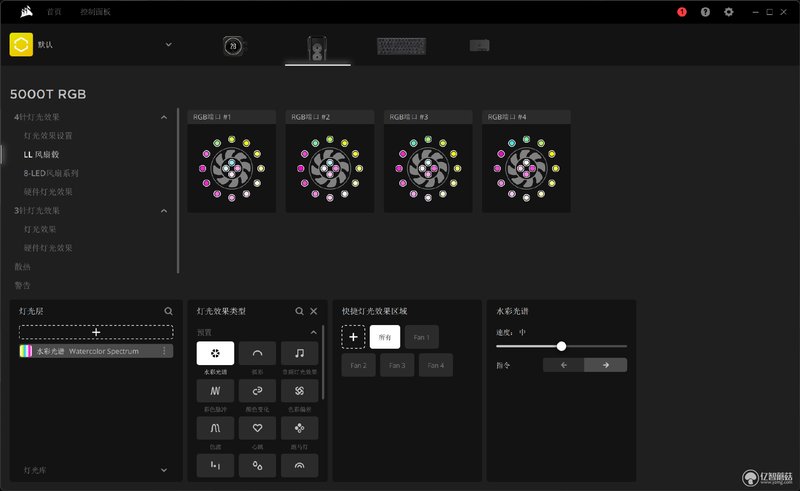The width and height of the screenshot is (800, 491).
Task: Click the Corsair sails logo
Action: (27, 11)
